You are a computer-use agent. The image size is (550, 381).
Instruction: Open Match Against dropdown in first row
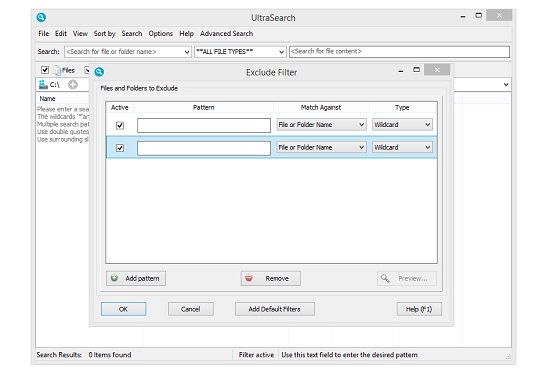coord(321,125)
